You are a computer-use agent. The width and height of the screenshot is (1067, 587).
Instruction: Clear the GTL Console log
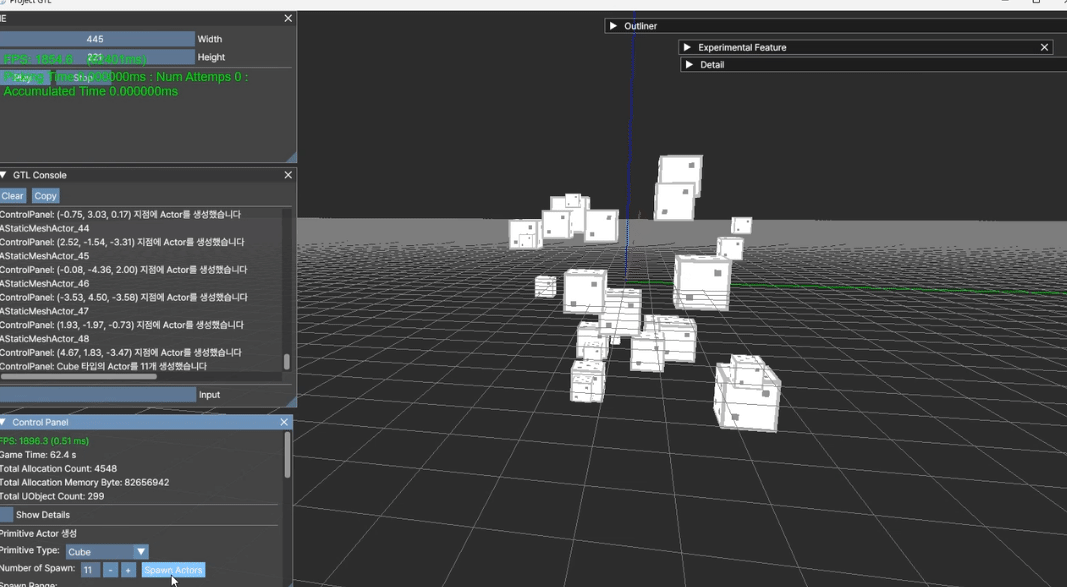(x=12, y=196)
